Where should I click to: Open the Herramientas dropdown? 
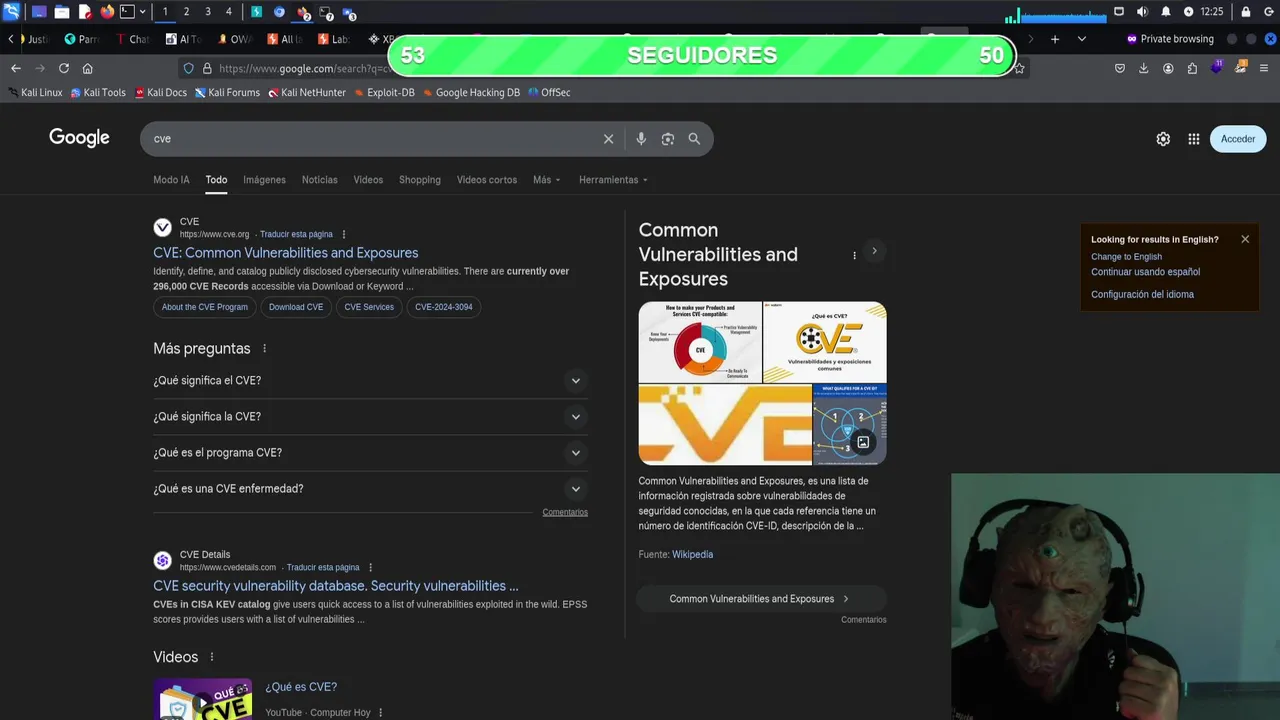pyautogui.click(x=613, y=180)
